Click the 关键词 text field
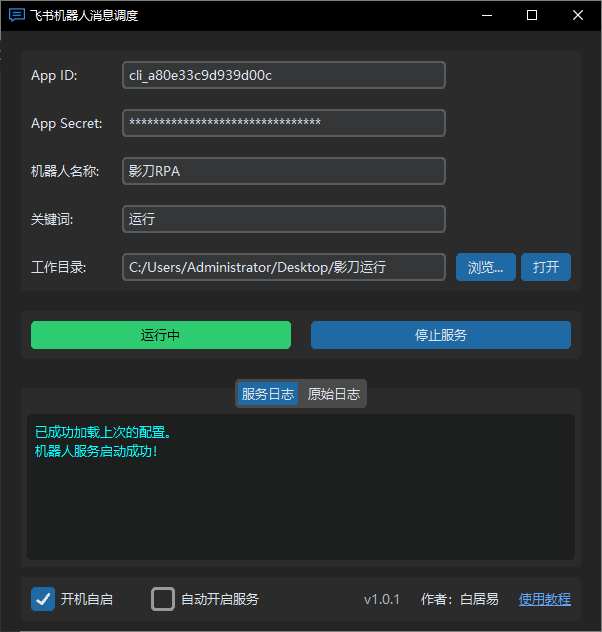The height and width of the screenshot is (632, 602). pos(283,219)
